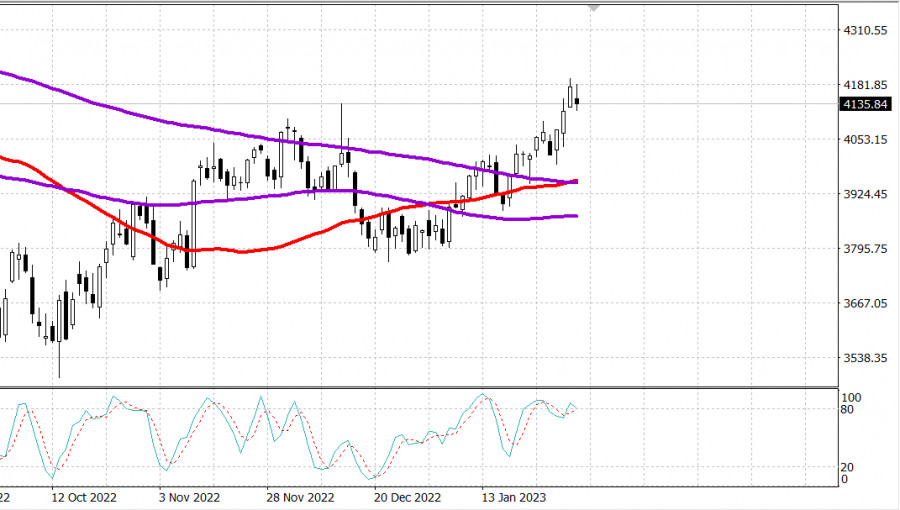The image size is (900, 510).
Task: Click the 3538.35 price axis label
Action: tap(866, 358)
